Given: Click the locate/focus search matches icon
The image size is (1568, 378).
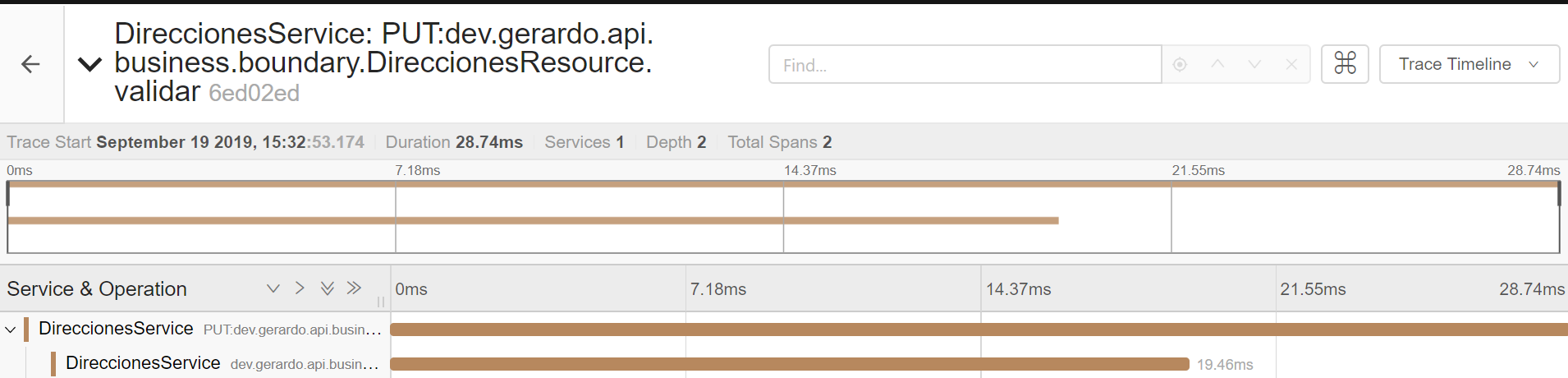Looking at the screenshot, I should (x=1180, y=64).
